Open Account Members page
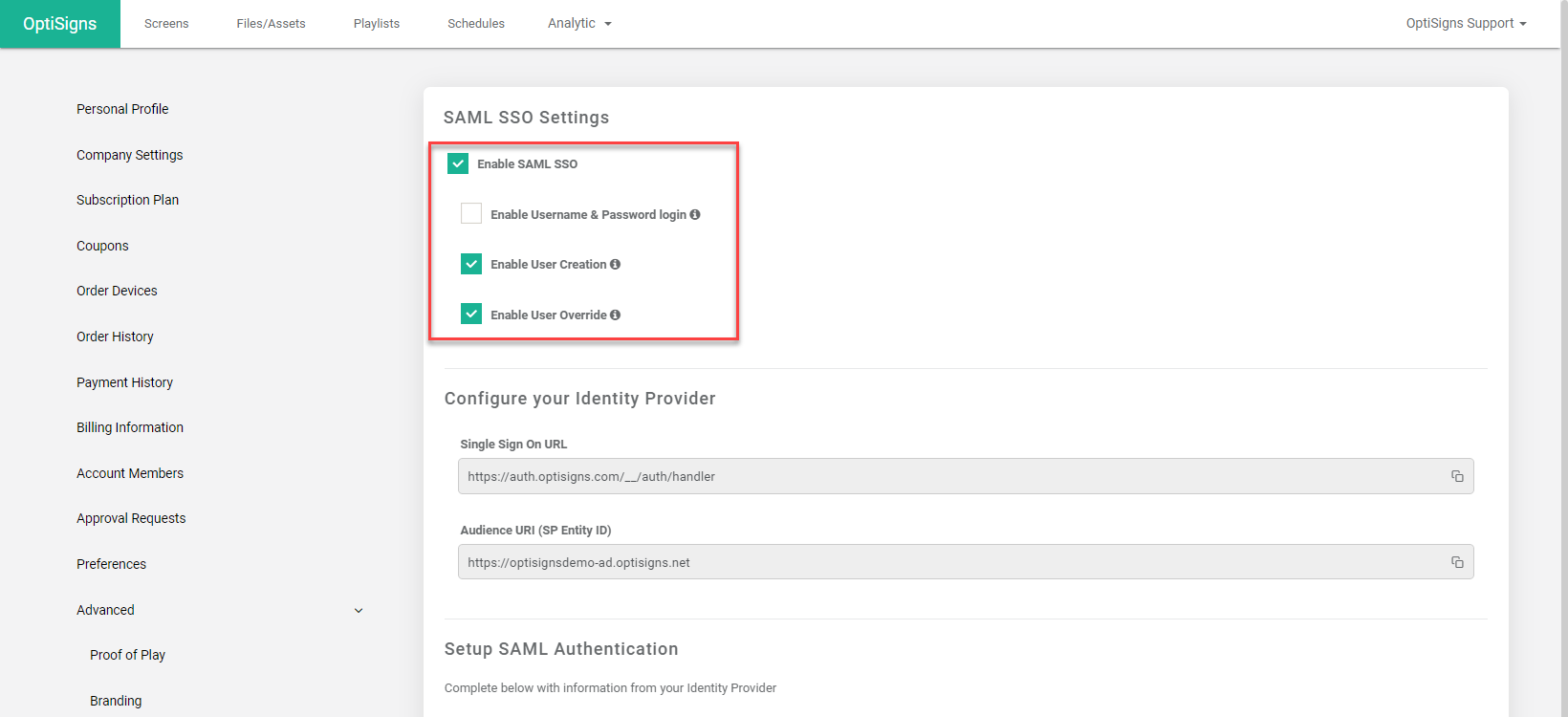This screenshot has height=717, width=1568. (130, 473)
